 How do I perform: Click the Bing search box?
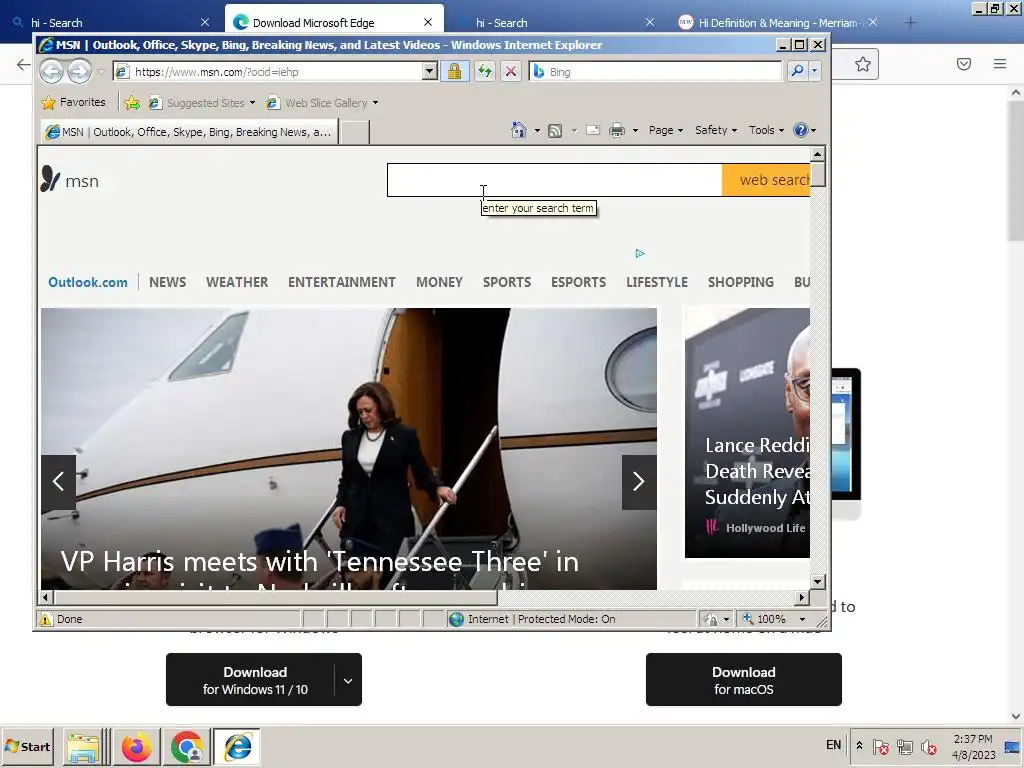pyautogui.click(x=655, y=72)
